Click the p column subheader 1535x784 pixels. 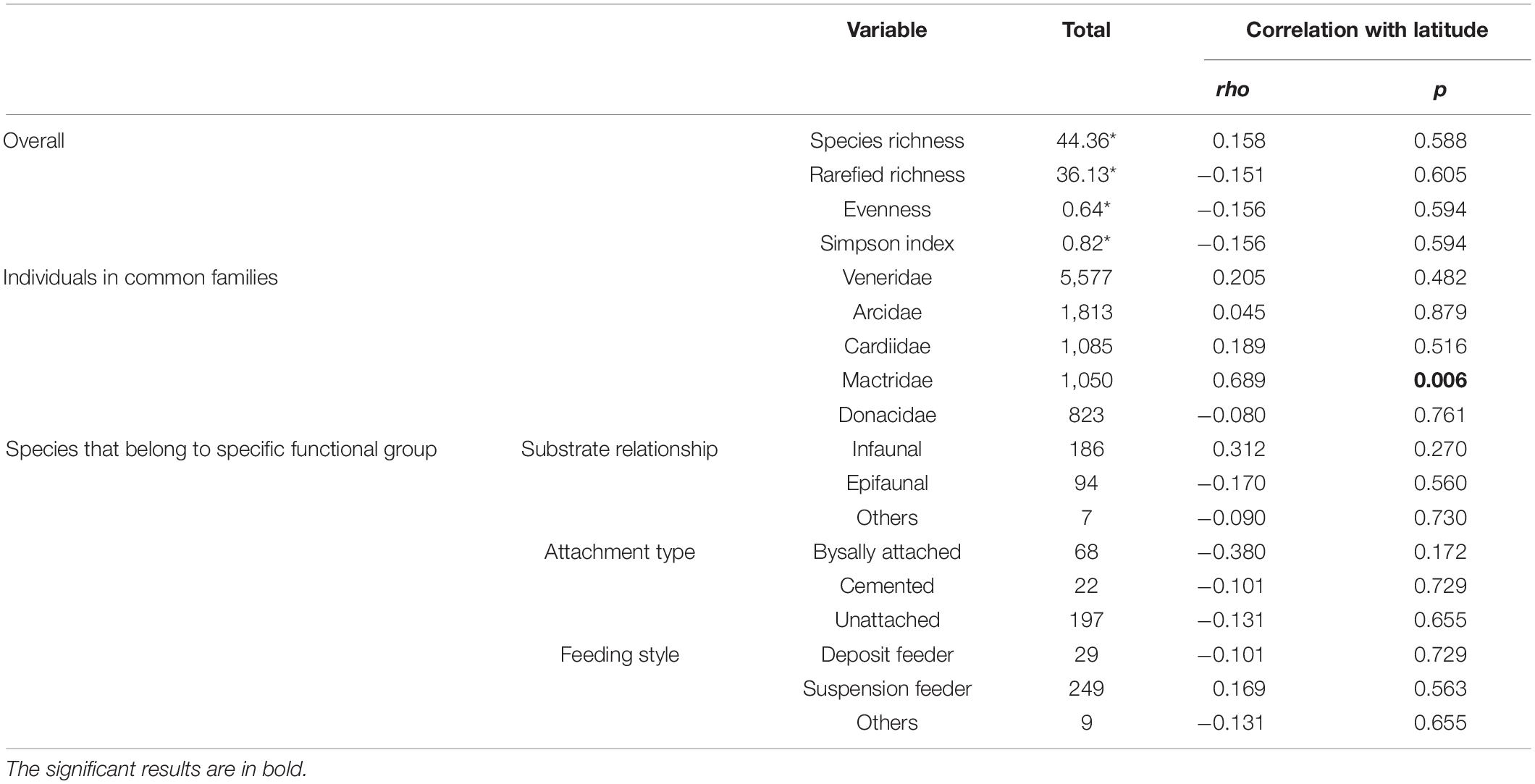tap(1439, 90)
